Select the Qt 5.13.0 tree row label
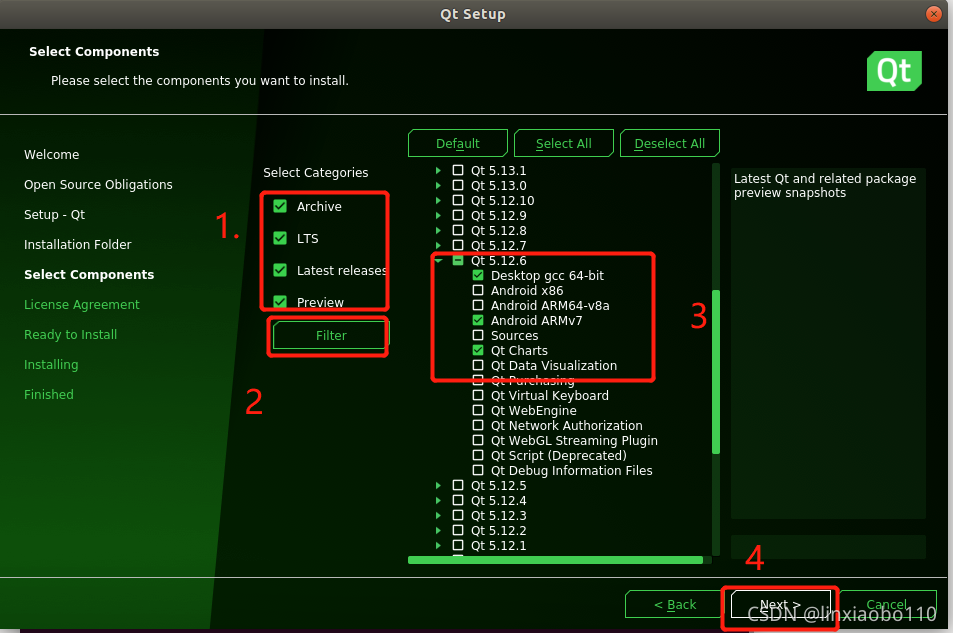The image size is (953, 633). (x=498, y=185)
